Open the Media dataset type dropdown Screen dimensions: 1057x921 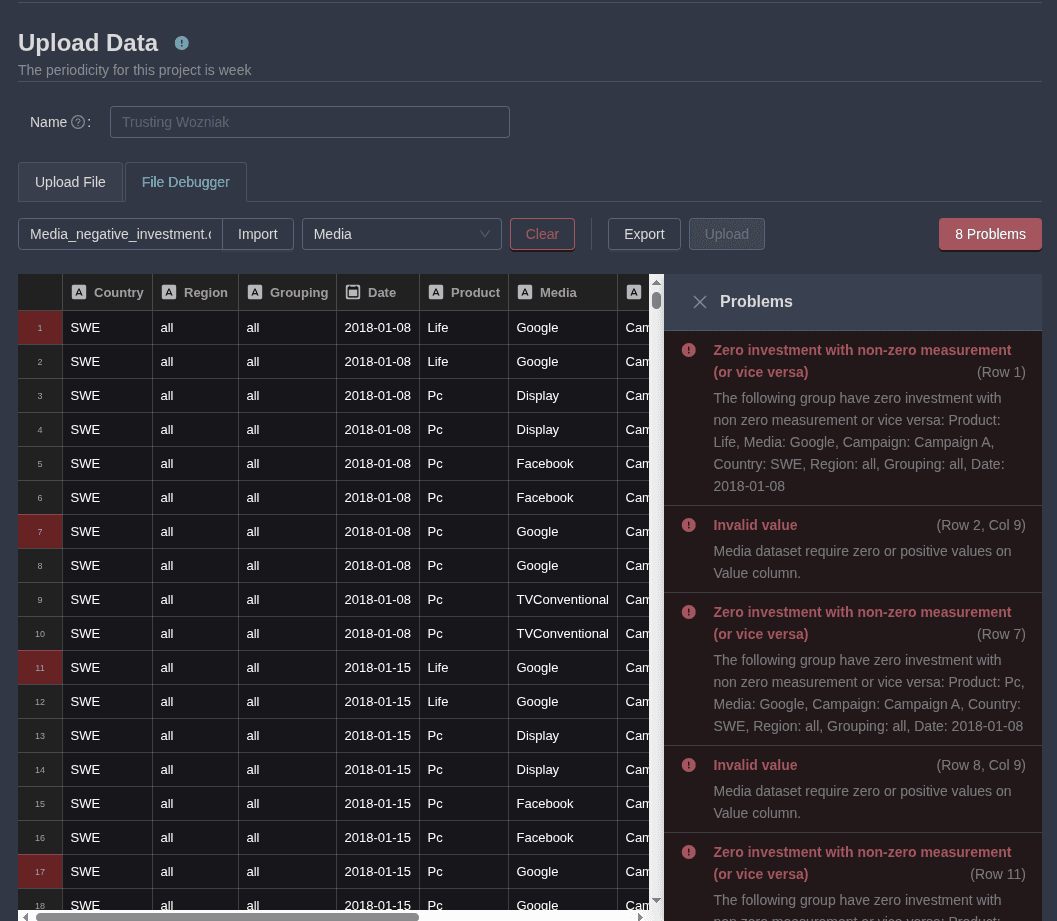(401, 234)
